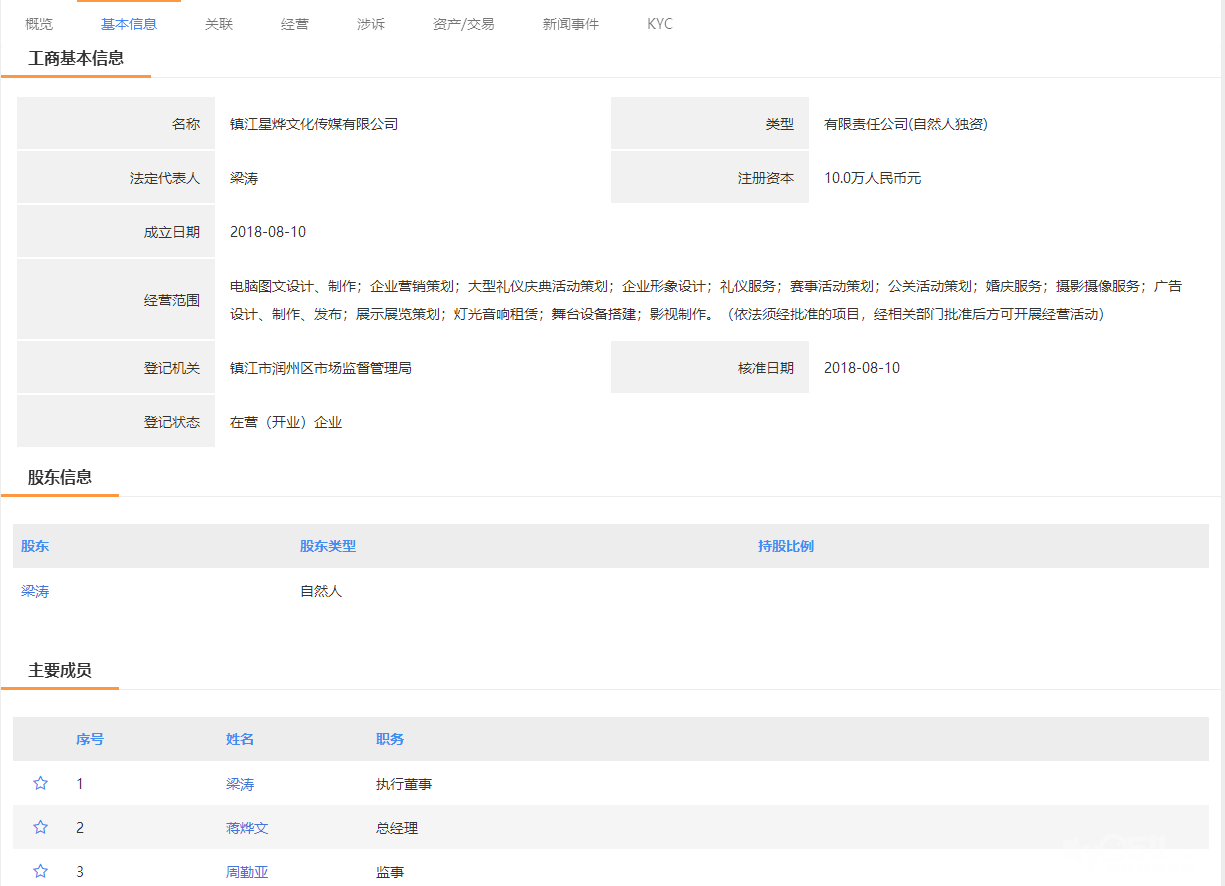Select the 工商基本信息 section heading

click(x=76, y=58)
